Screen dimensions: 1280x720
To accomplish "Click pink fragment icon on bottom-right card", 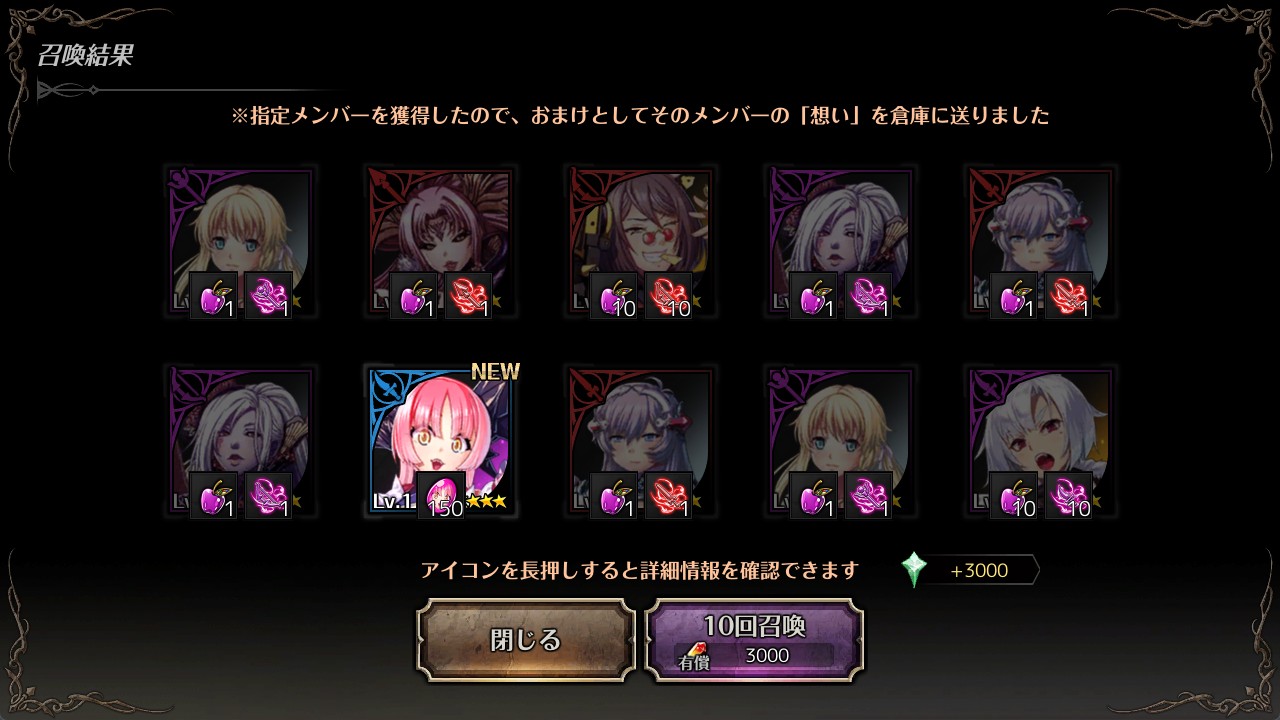I will pos(1069,495).
